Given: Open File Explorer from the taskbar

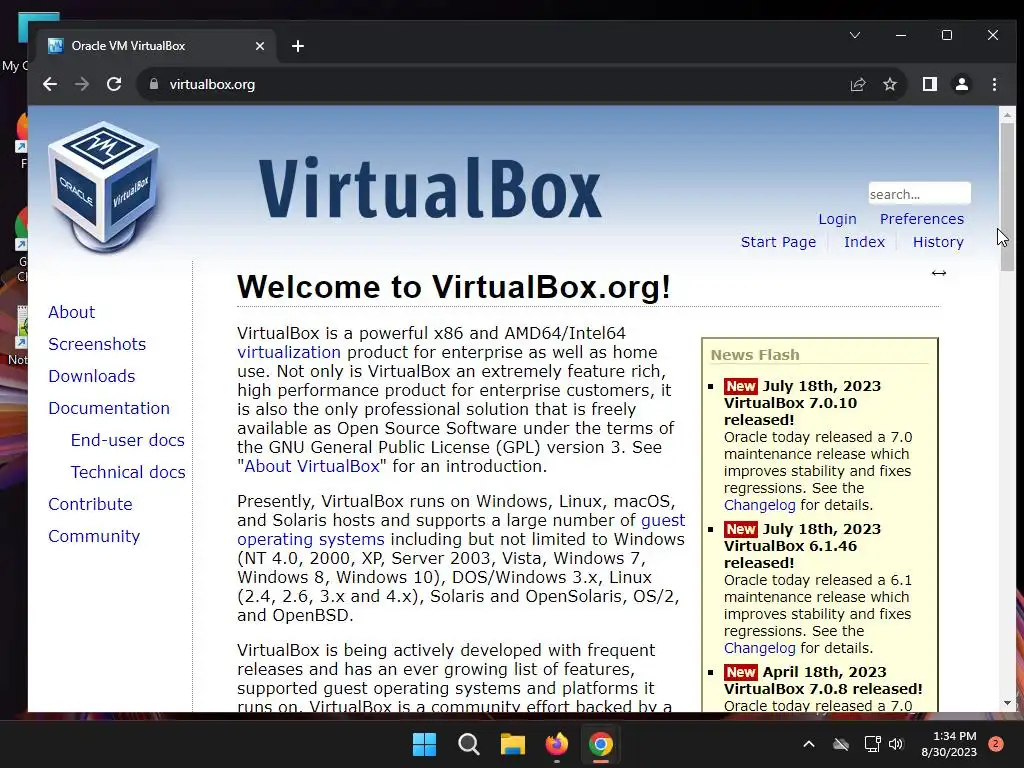Looking at the screenshot, I should click(513, 744).
